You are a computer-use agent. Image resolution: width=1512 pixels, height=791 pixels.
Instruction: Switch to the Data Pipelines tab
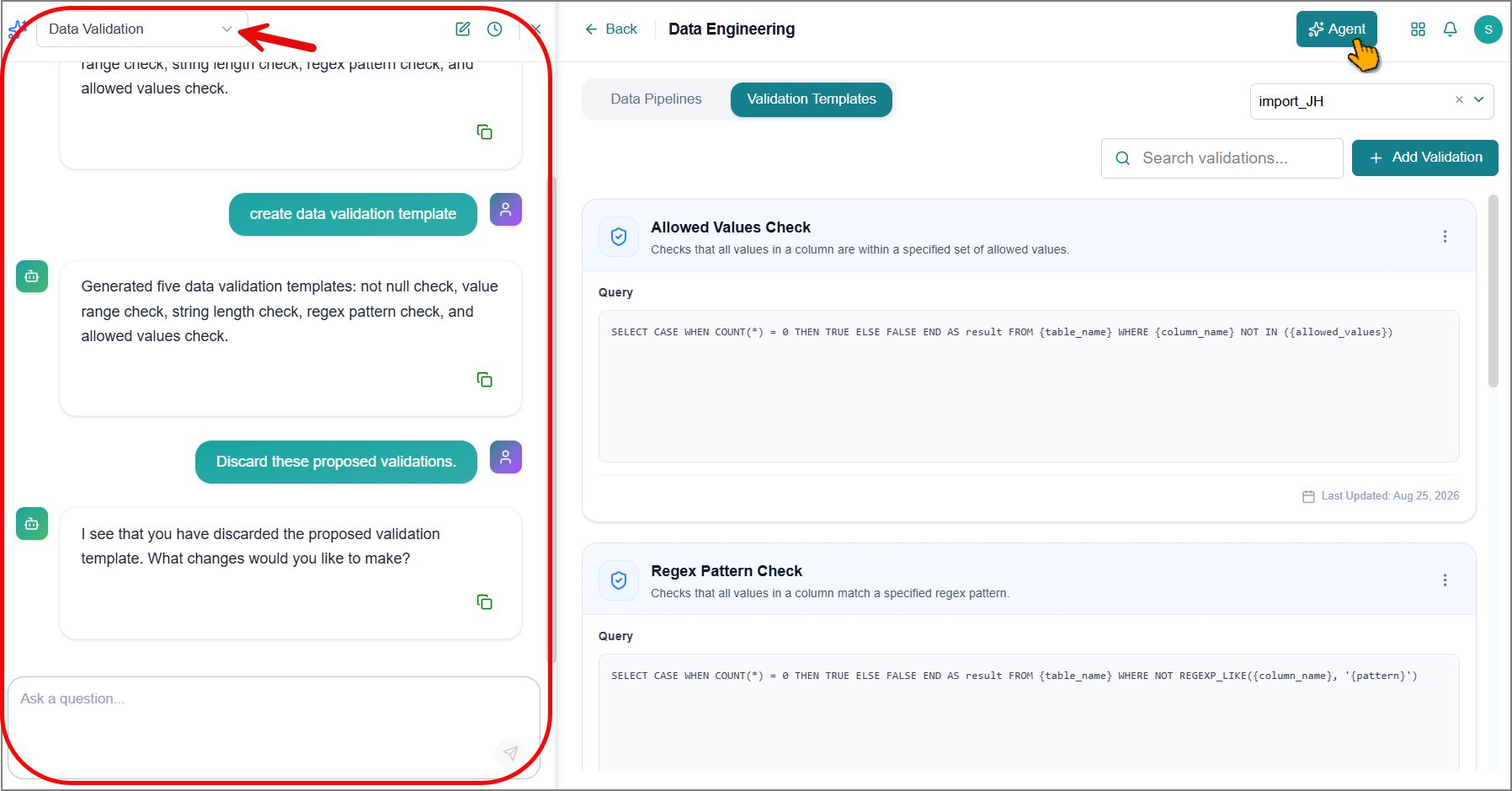(656, 99)
